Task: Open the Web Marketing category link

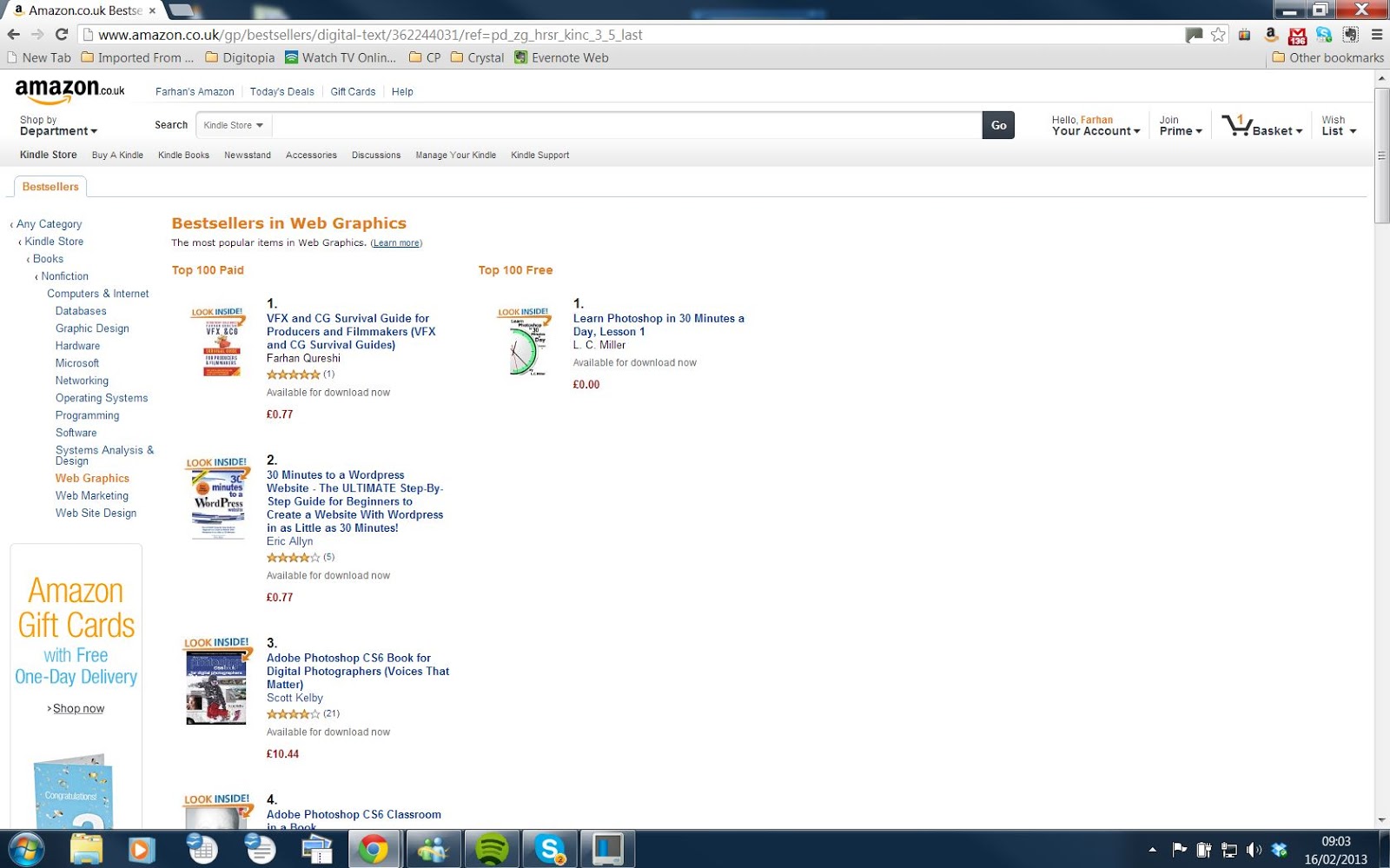Action: point(92,496)
